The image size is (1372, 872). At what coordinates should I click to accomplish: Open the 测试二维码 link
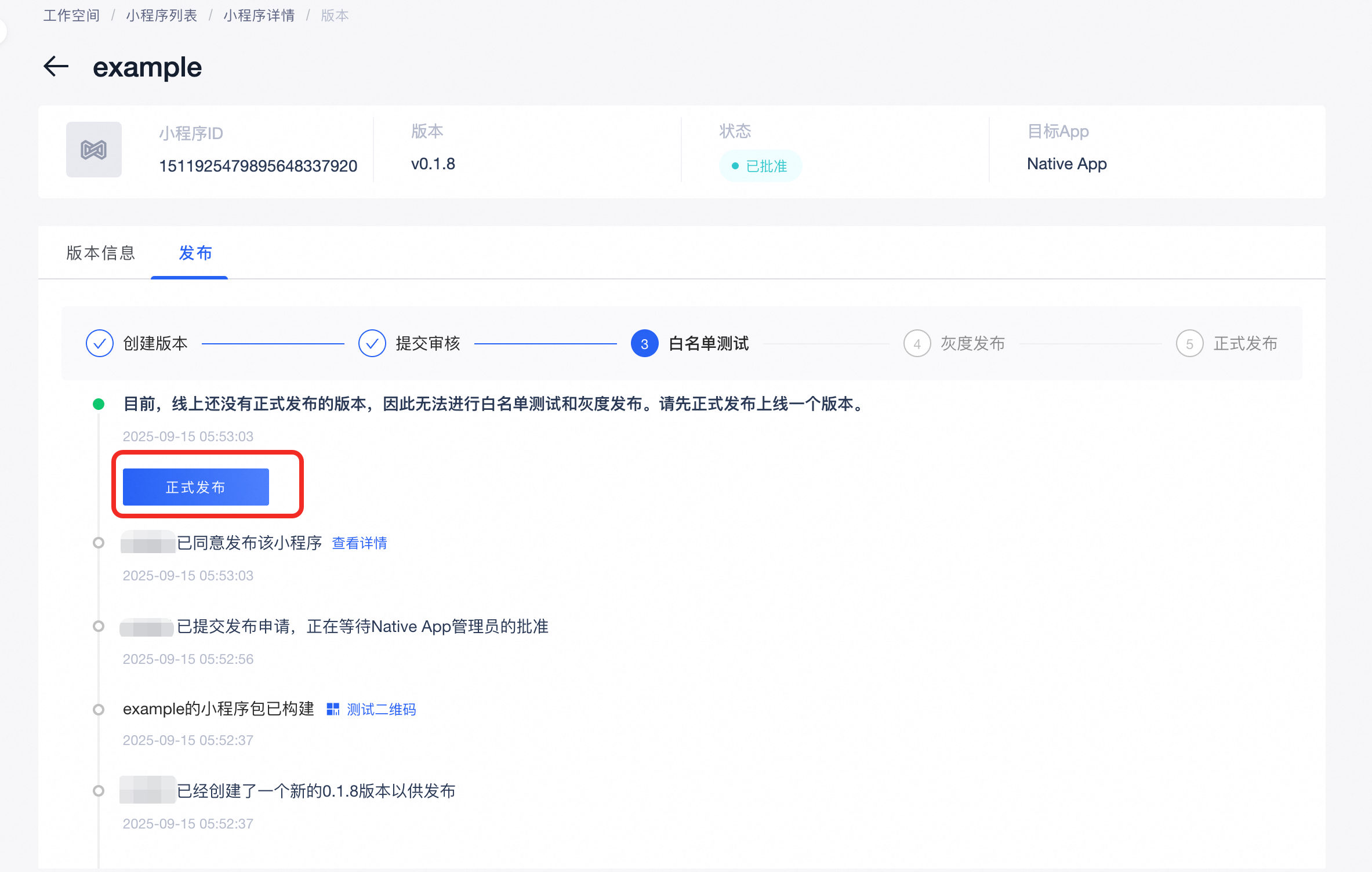pyautogui.click(x=381, y=709)
